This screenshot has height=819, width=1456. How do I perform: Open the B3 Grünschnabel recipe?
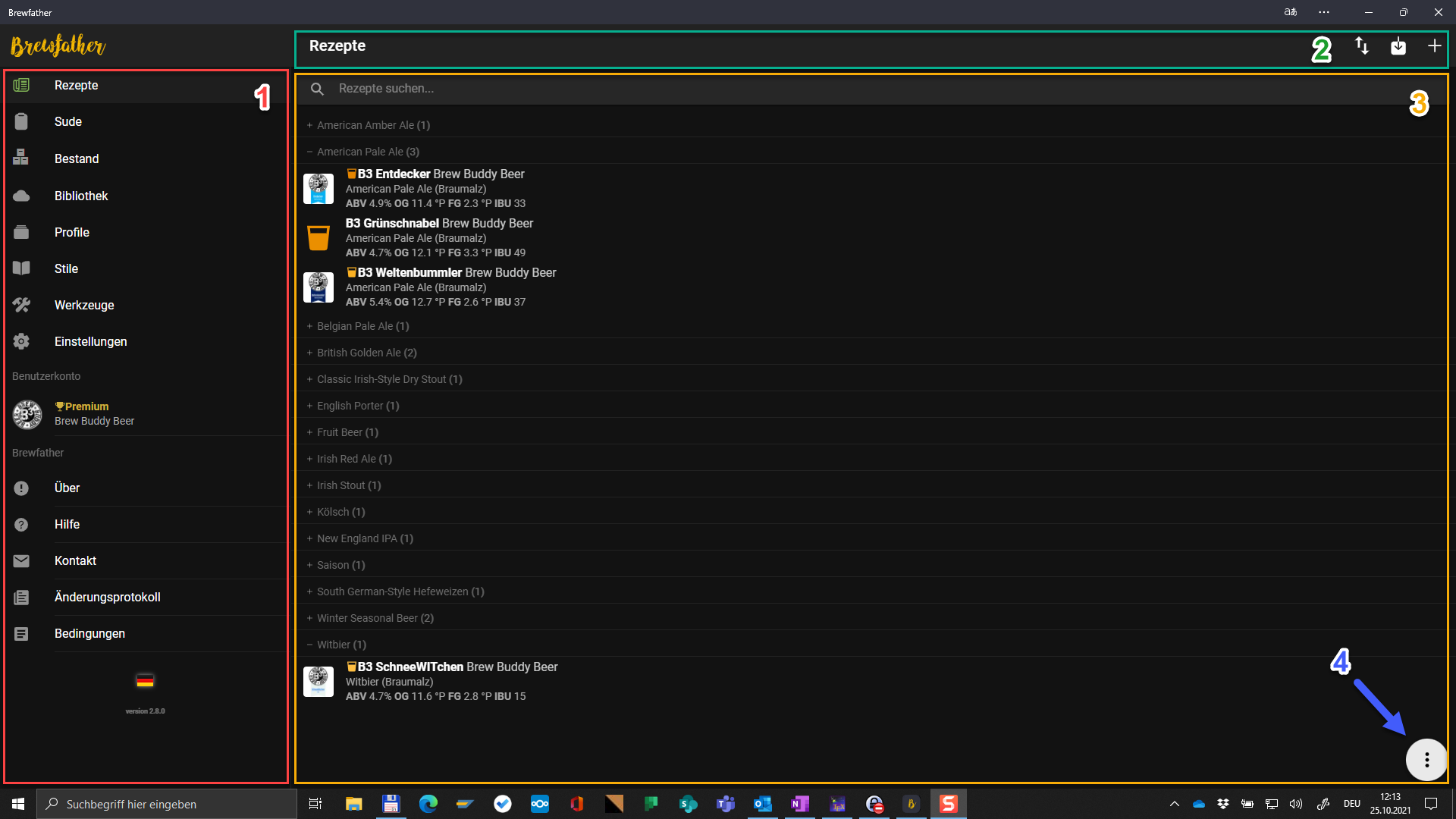[x=439, y=224]
